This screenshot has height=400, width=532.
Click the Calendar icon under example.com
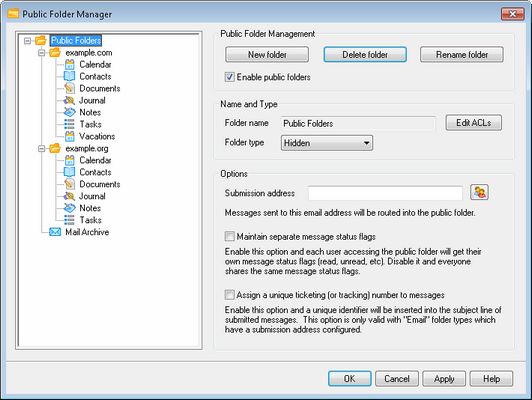(x=70, y=64)
